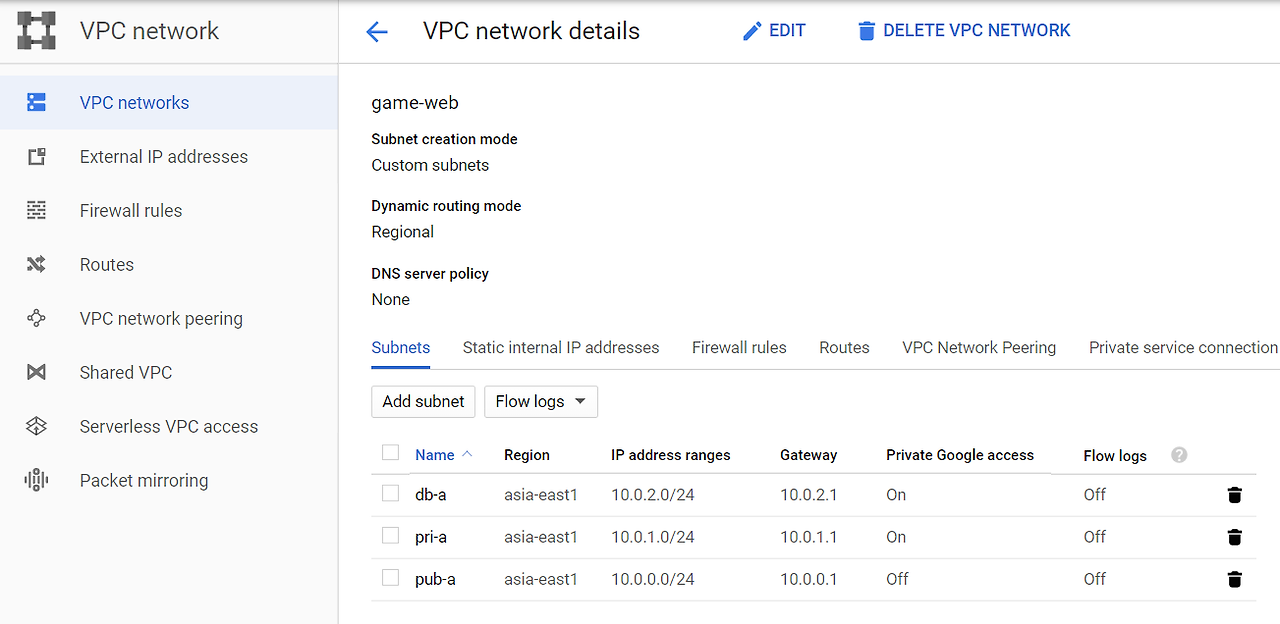Click the VPC network peering icon
1280x624 pixels.
[x=37, y=318]
